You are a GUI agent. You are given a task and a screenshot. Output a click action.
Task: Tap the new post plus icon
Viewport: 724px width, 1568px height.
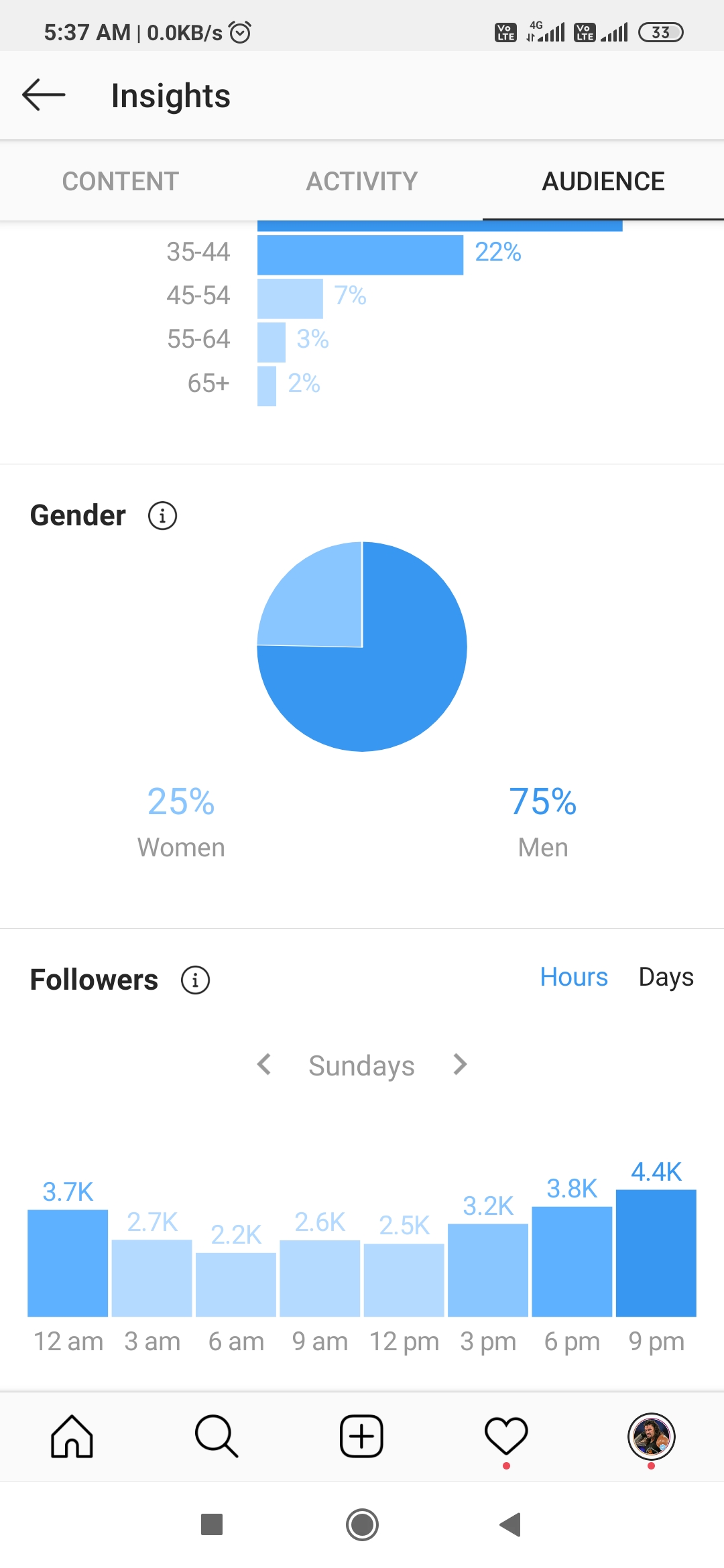361,1436
